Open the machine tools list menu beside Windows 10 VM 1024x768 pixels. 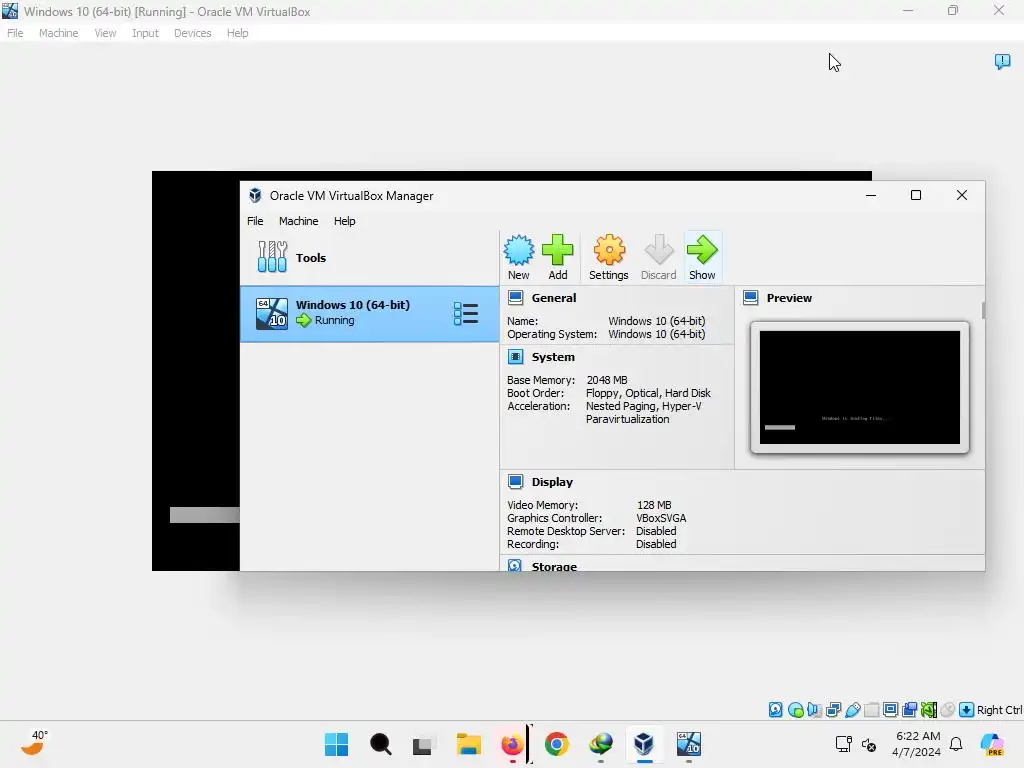466,313
